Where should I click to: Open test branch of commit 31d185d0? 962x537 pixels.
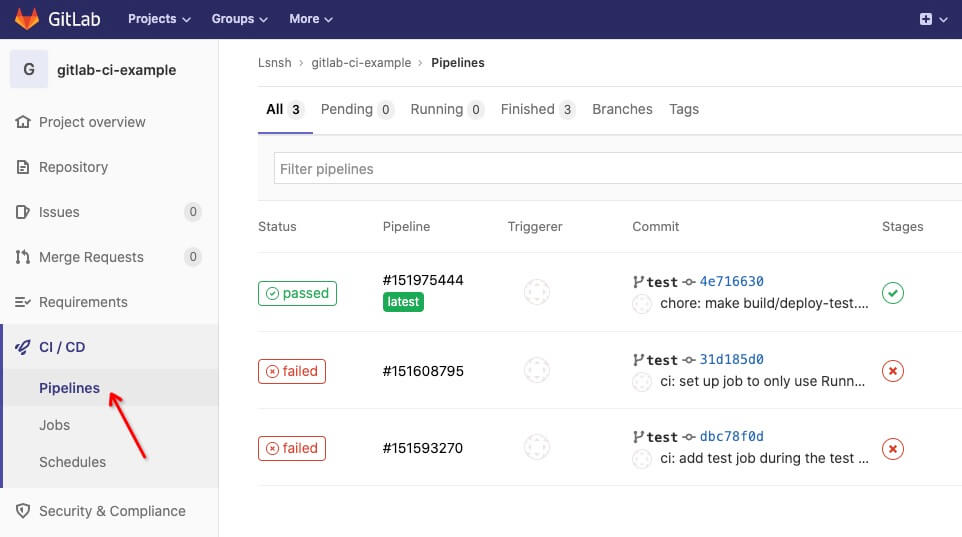pyautogui.click(x=662, y=360)
